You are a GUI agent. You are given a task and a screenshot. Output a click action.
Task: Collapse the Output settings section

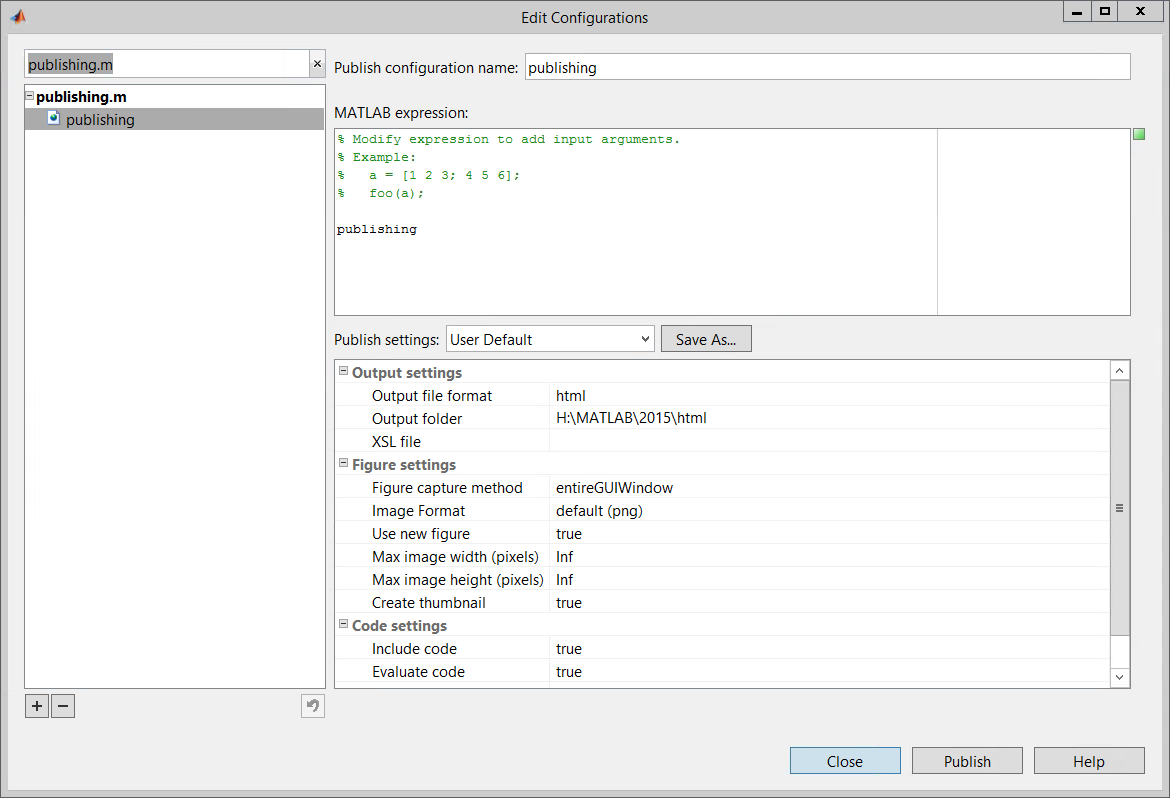point(343,372)
